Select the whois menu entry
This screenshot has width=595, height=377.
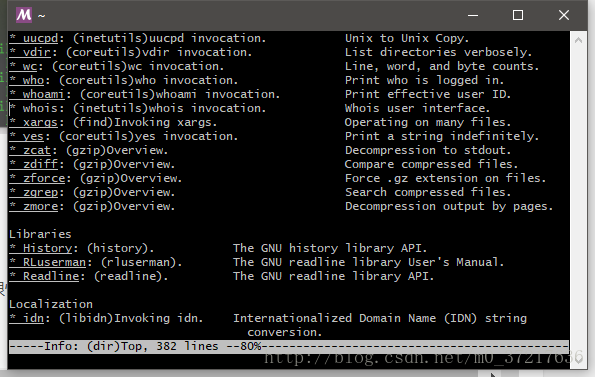(x=34, y=108)
